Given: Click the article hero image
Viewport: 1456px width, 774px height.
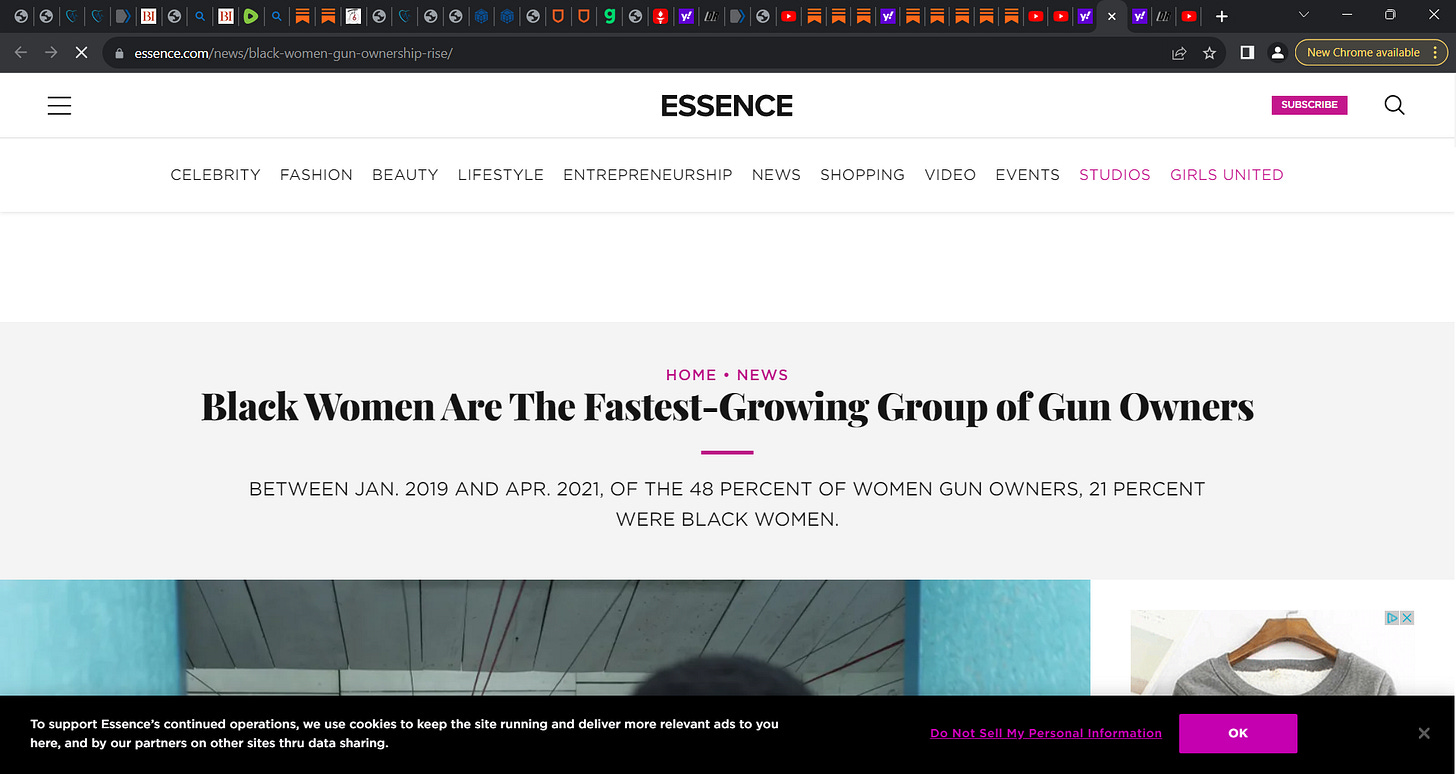Looking at the screenshot, I should (545, 637).
